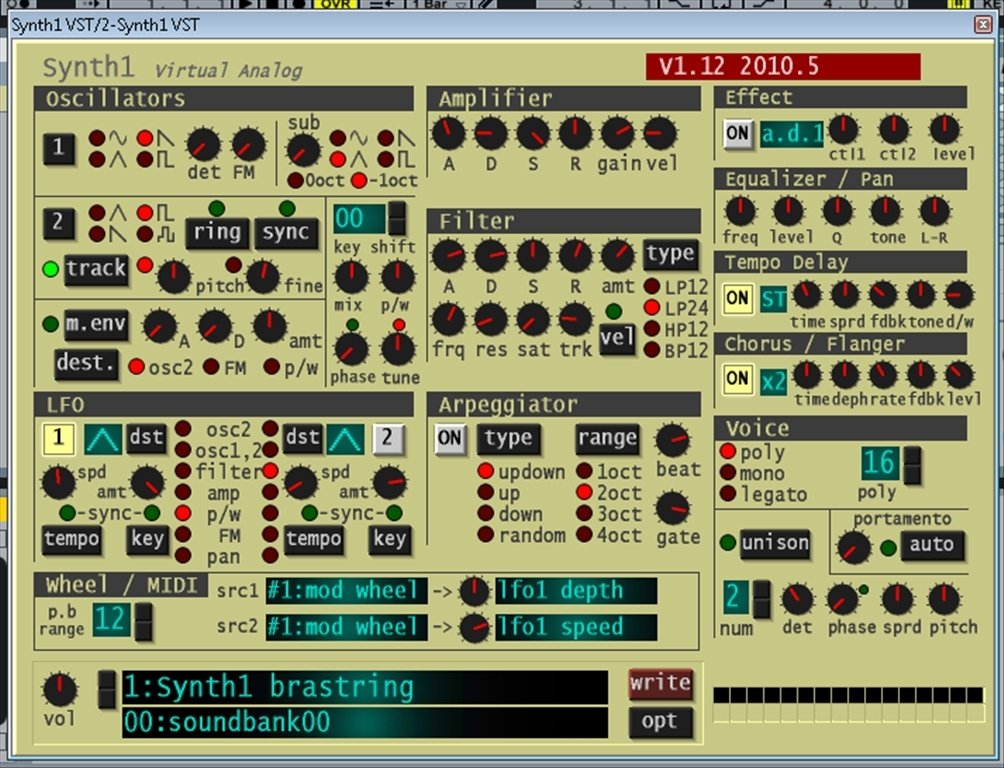Select oscillator 1 square waveform LED
1004x768 pixels.
(x=145, y=159)
